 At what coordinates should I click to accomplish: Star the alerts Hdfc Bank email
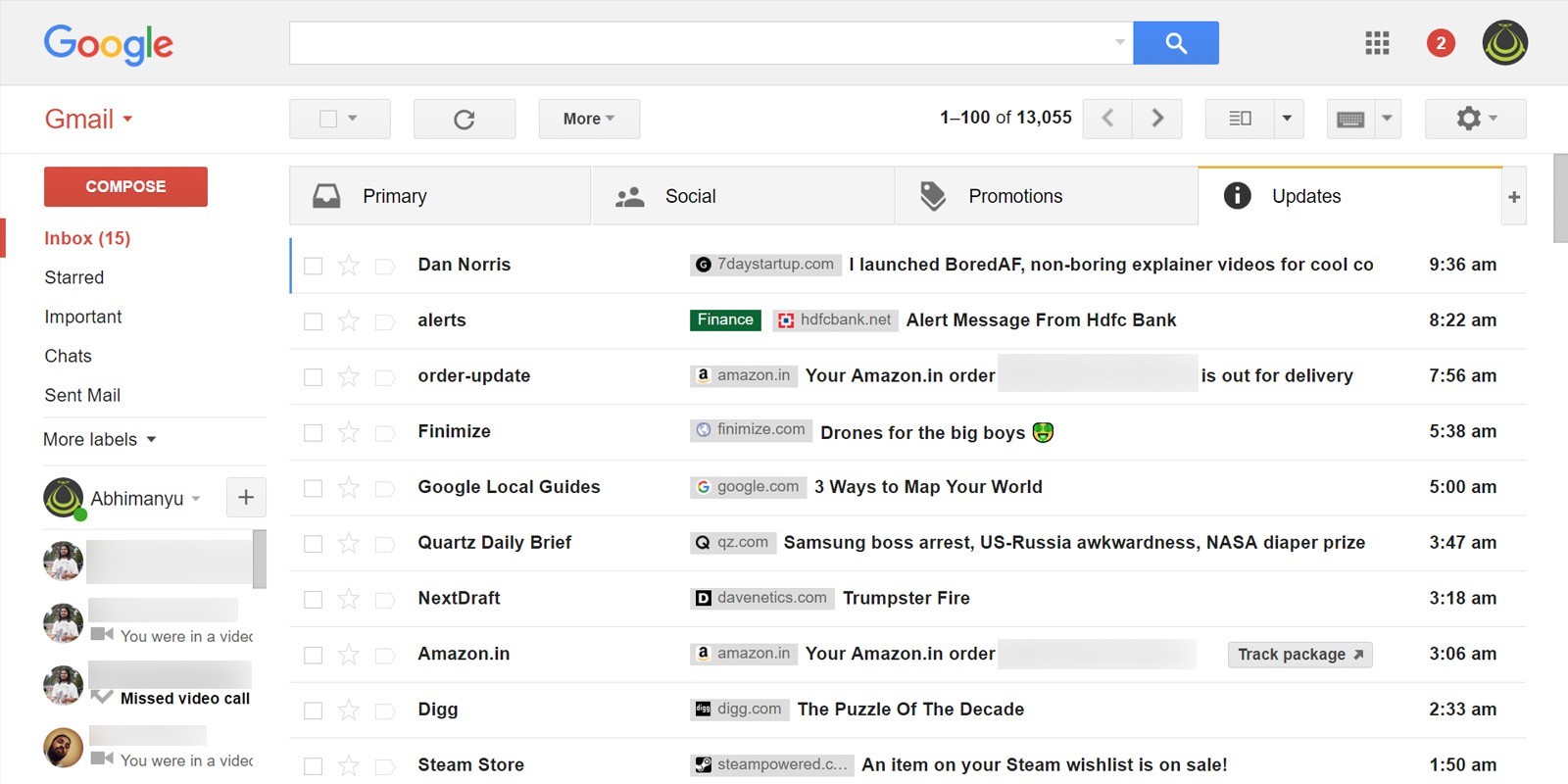pyautogui.click(x=349, y=321)
